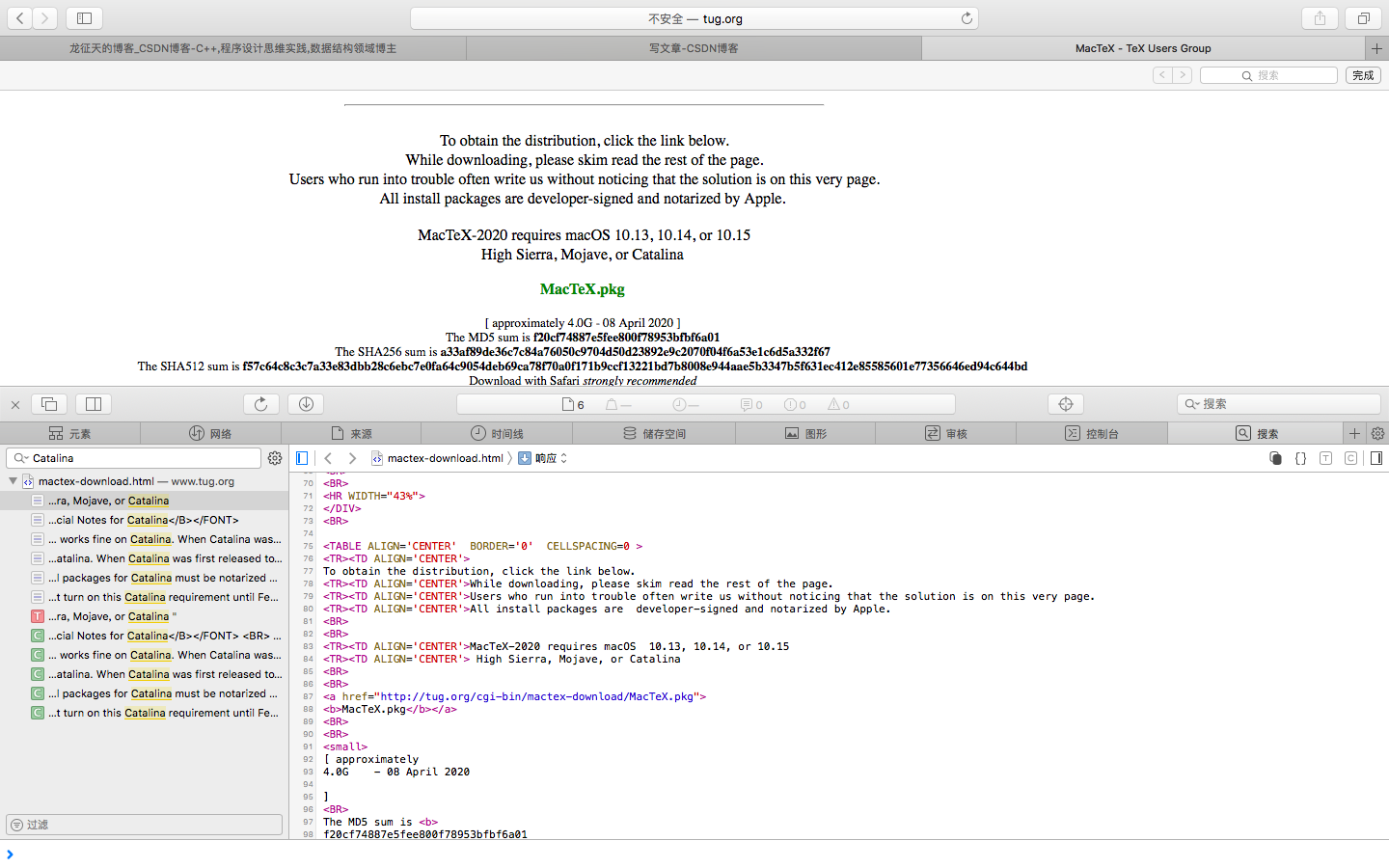The height and width of the screenshot is (868, 1389).
Task: Open the Share button in Safari toolbar
Action: click(1320, 18)
